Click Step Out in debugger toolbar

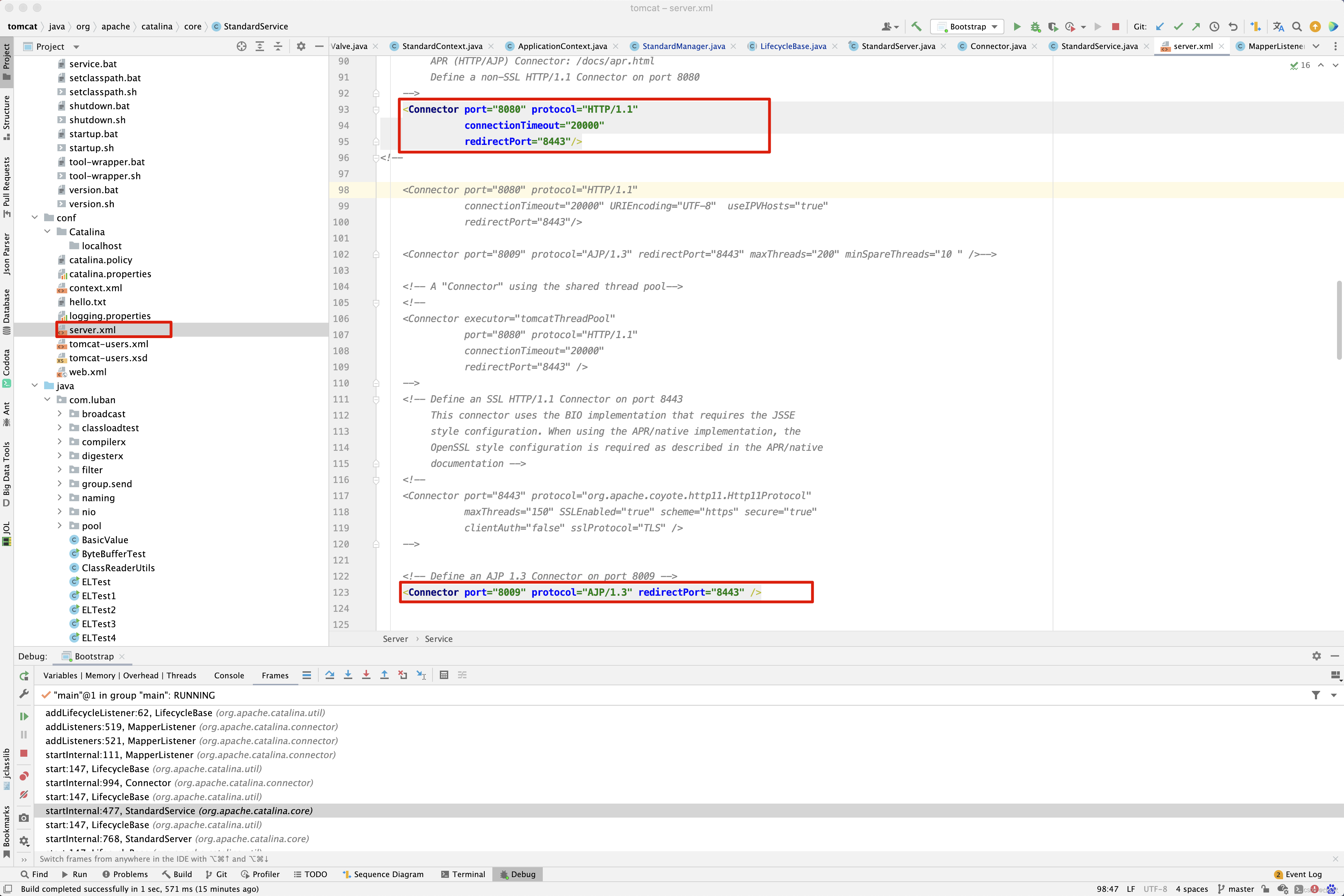pos(384,675)
